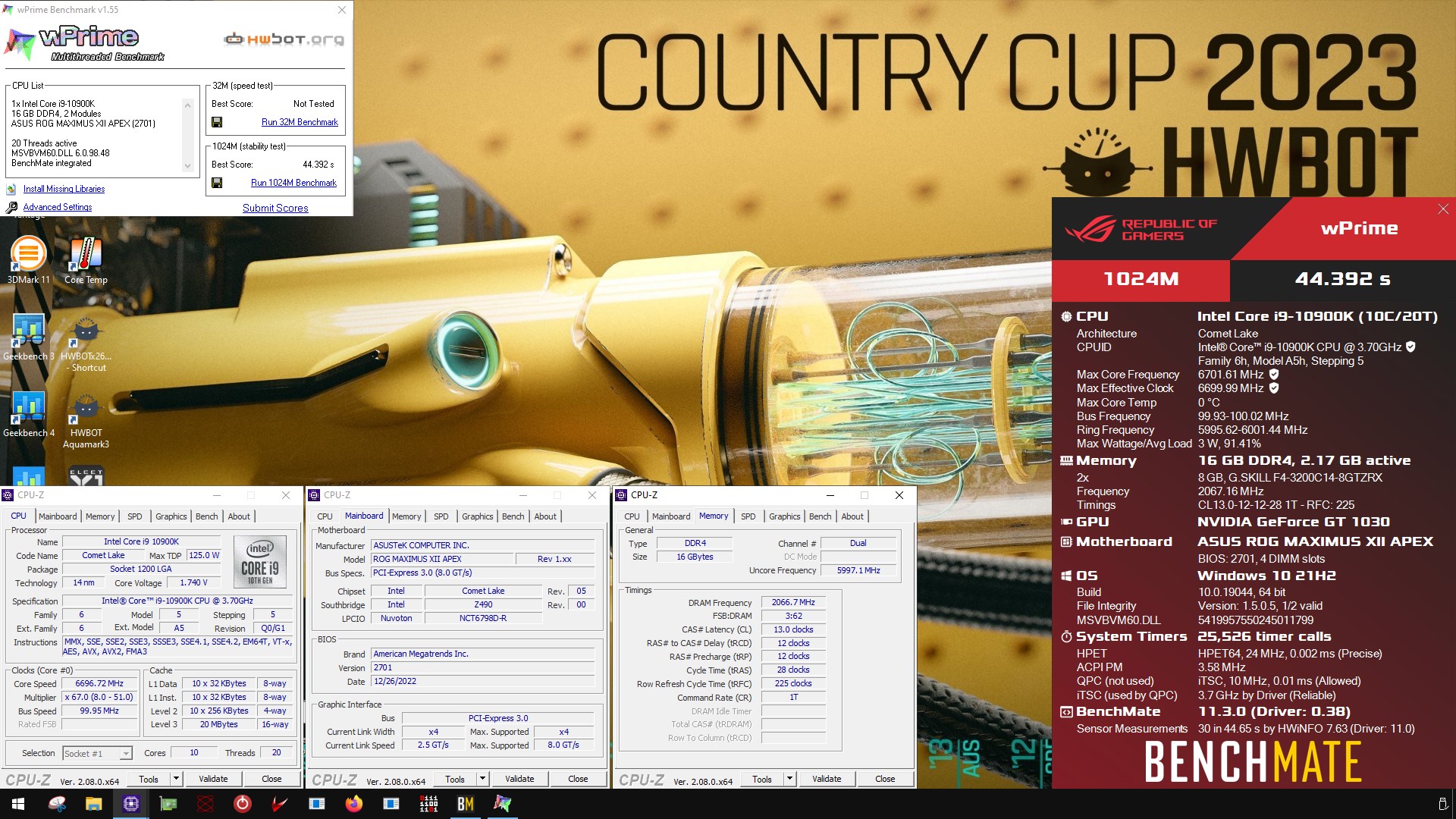Open the 3DMark 11 desktop shortcut

coord(29,260)
